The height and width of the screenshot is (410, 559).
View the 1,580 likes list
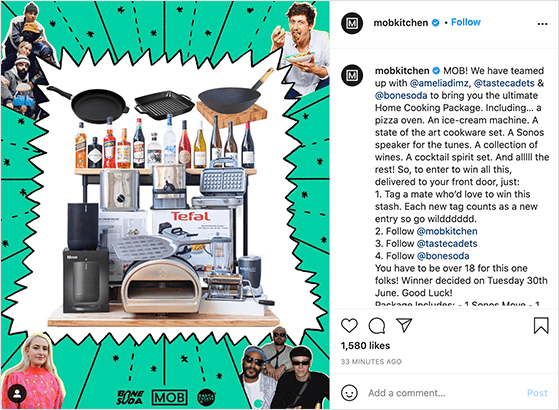365,345
